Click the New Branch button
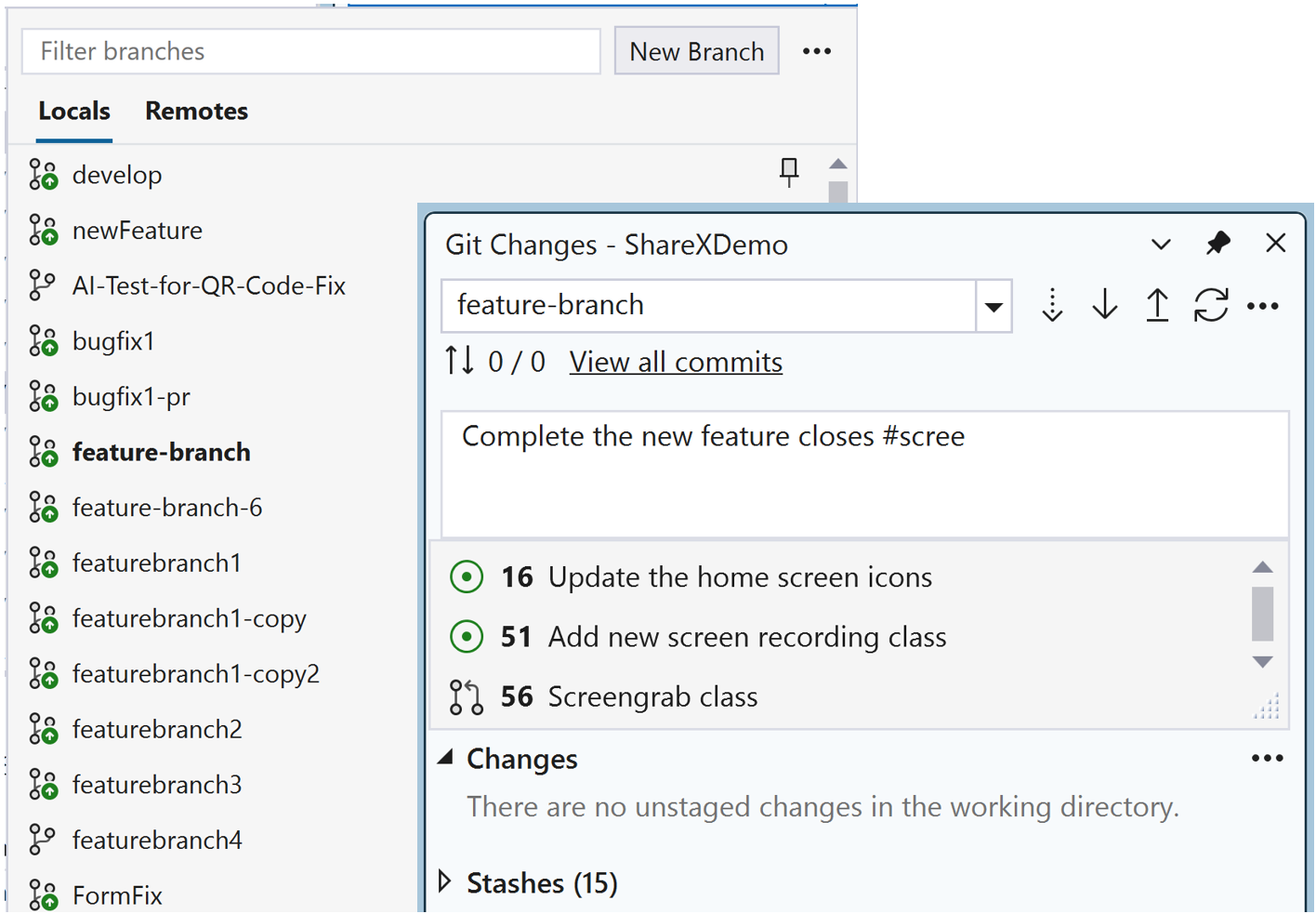Viewport: 1316px width, 914px height. pyautogui.click(x=696, y=51)
